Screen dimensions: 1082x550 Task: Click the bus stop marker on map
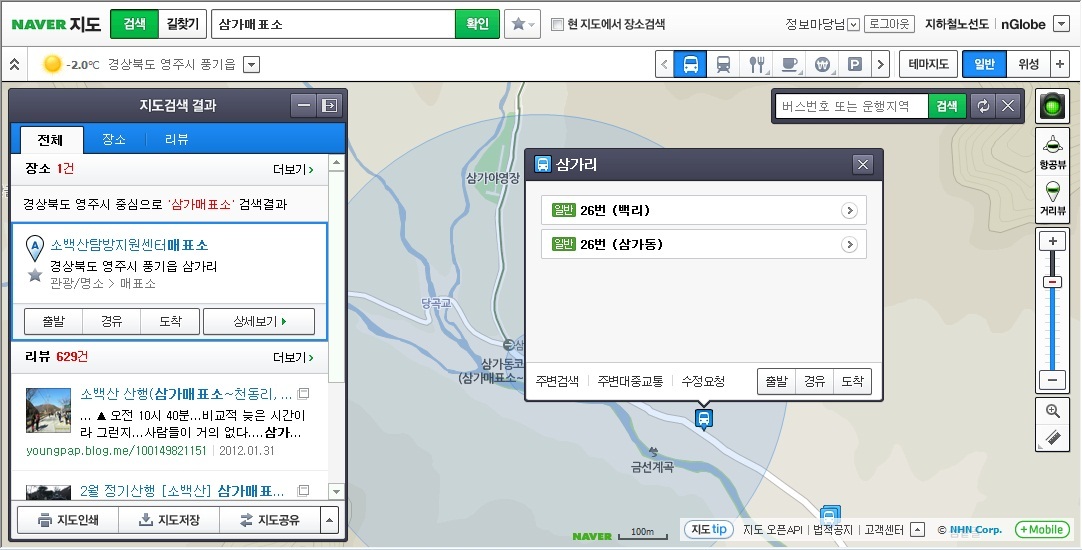(x=703, y=419)
